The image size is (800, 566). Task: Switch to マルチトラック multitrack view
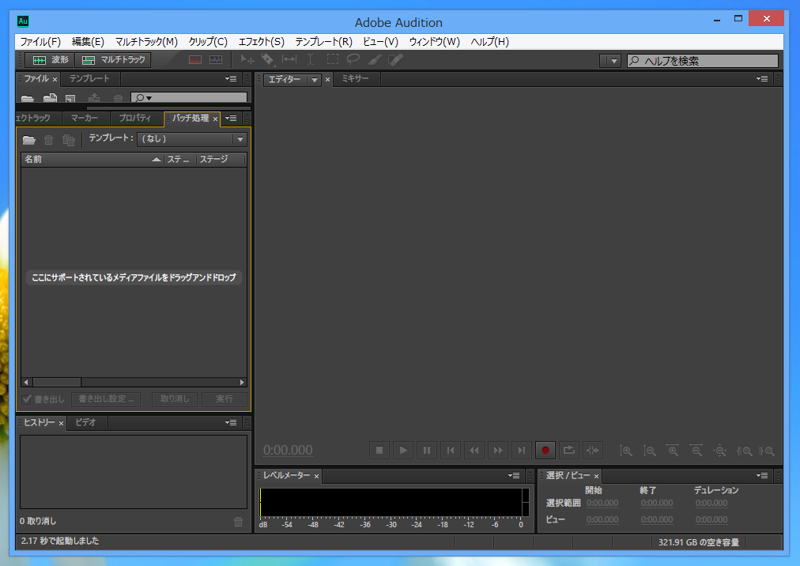pos(113,60)
